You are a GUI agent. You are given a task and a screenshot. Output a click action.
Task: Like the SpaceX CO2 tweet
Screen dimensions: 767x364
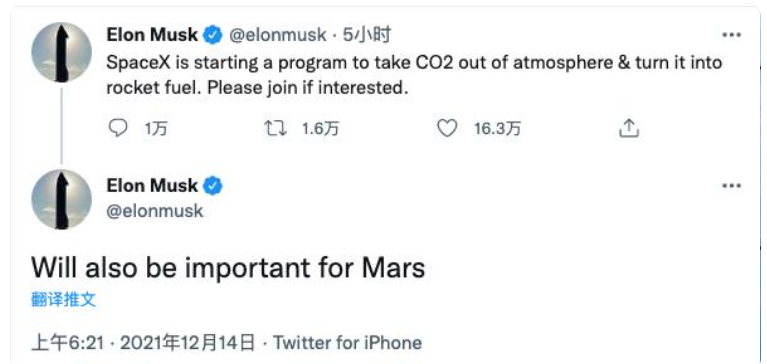point(447,129)
